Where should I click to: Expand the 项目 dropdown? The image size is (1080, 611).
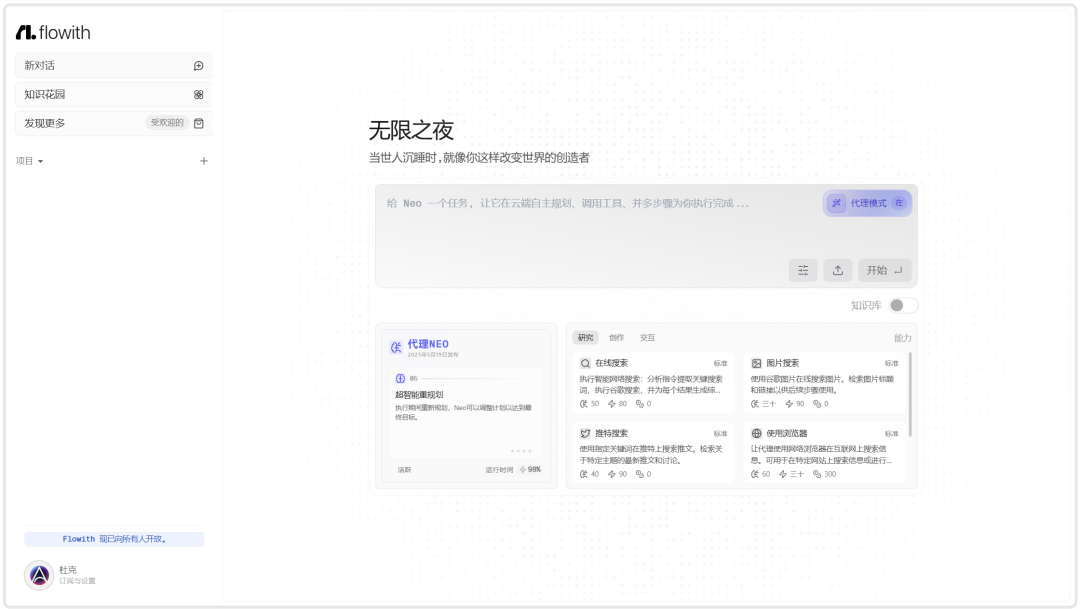click(30, 161)
